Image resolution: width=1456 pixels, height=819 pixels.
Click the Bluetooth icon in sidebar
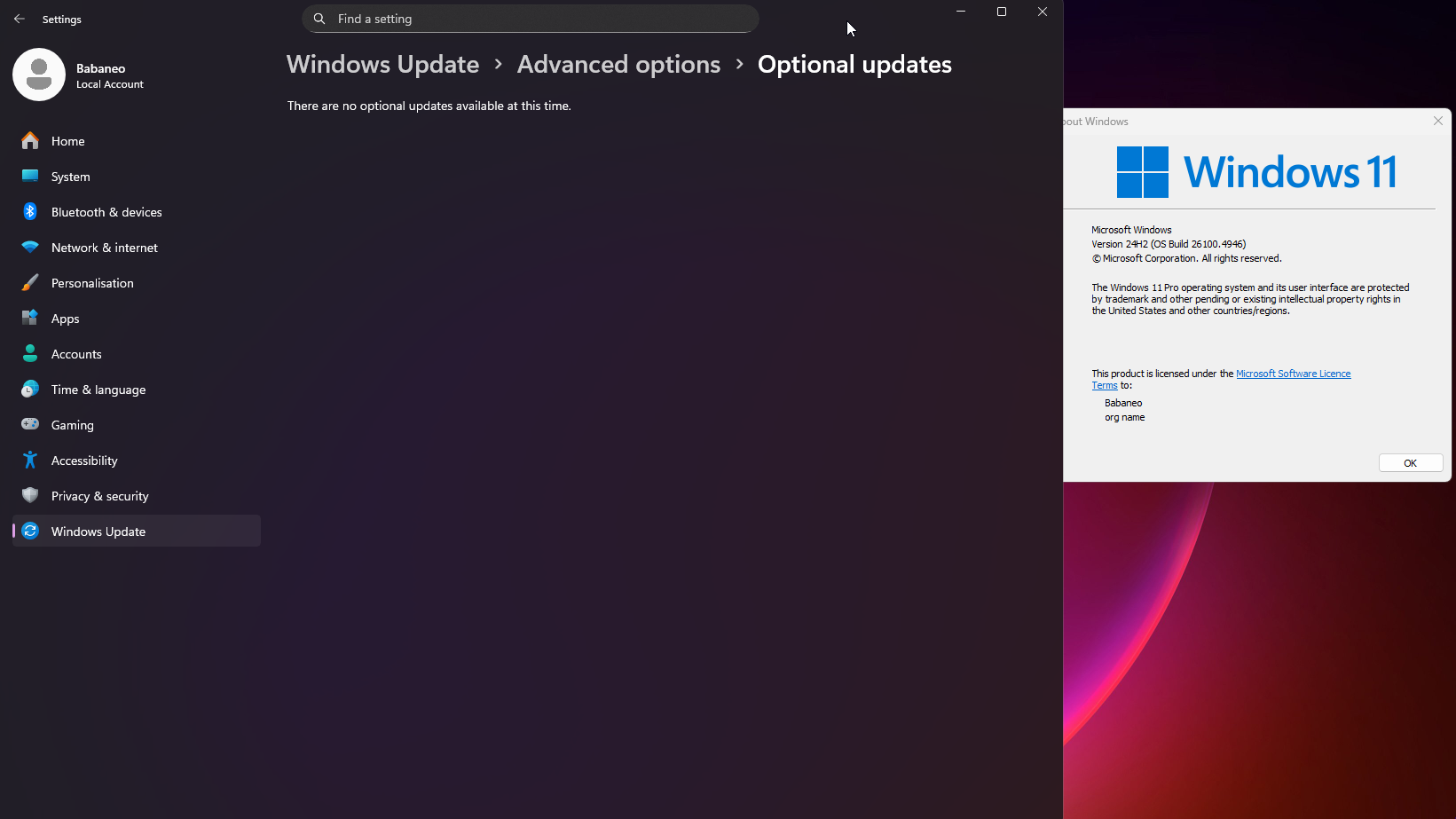point(30,211)
